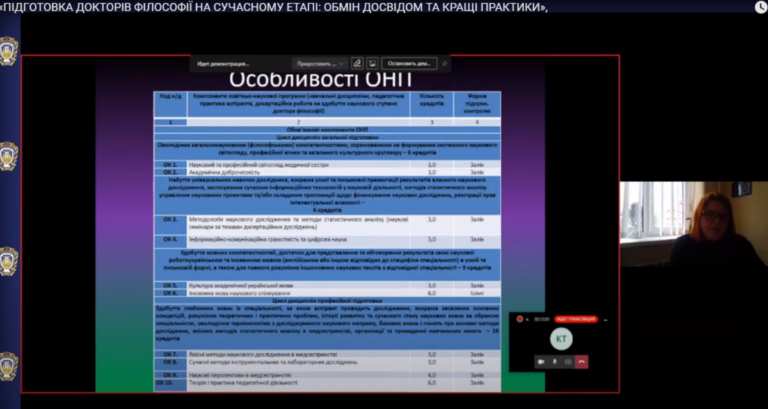
Task: Click the share screen icon in call controls
Action: pyautogui.click(x=567, y=361)
